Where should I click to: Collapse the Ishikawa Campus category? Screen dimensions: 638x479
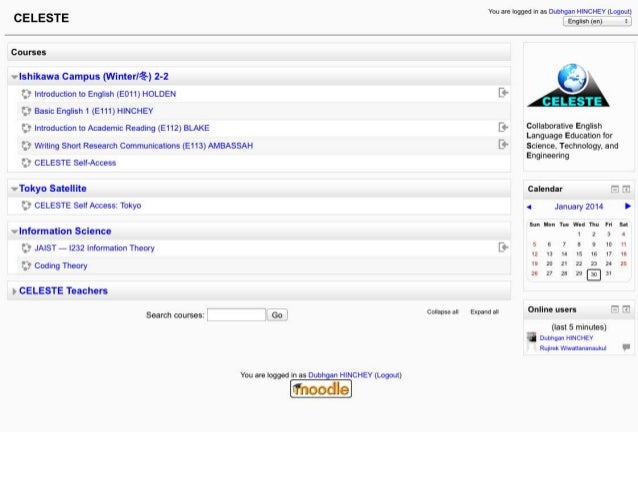pyautogui.click(x=14, y=77)
